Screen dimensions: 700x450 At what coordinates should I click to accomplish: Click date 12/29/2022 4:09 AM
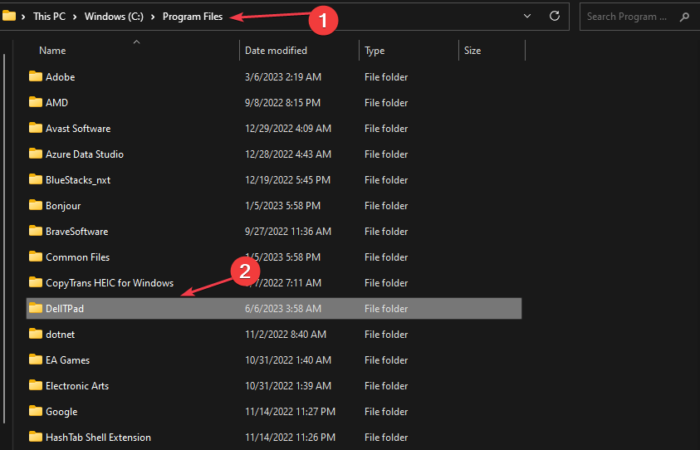pos(288,129)
